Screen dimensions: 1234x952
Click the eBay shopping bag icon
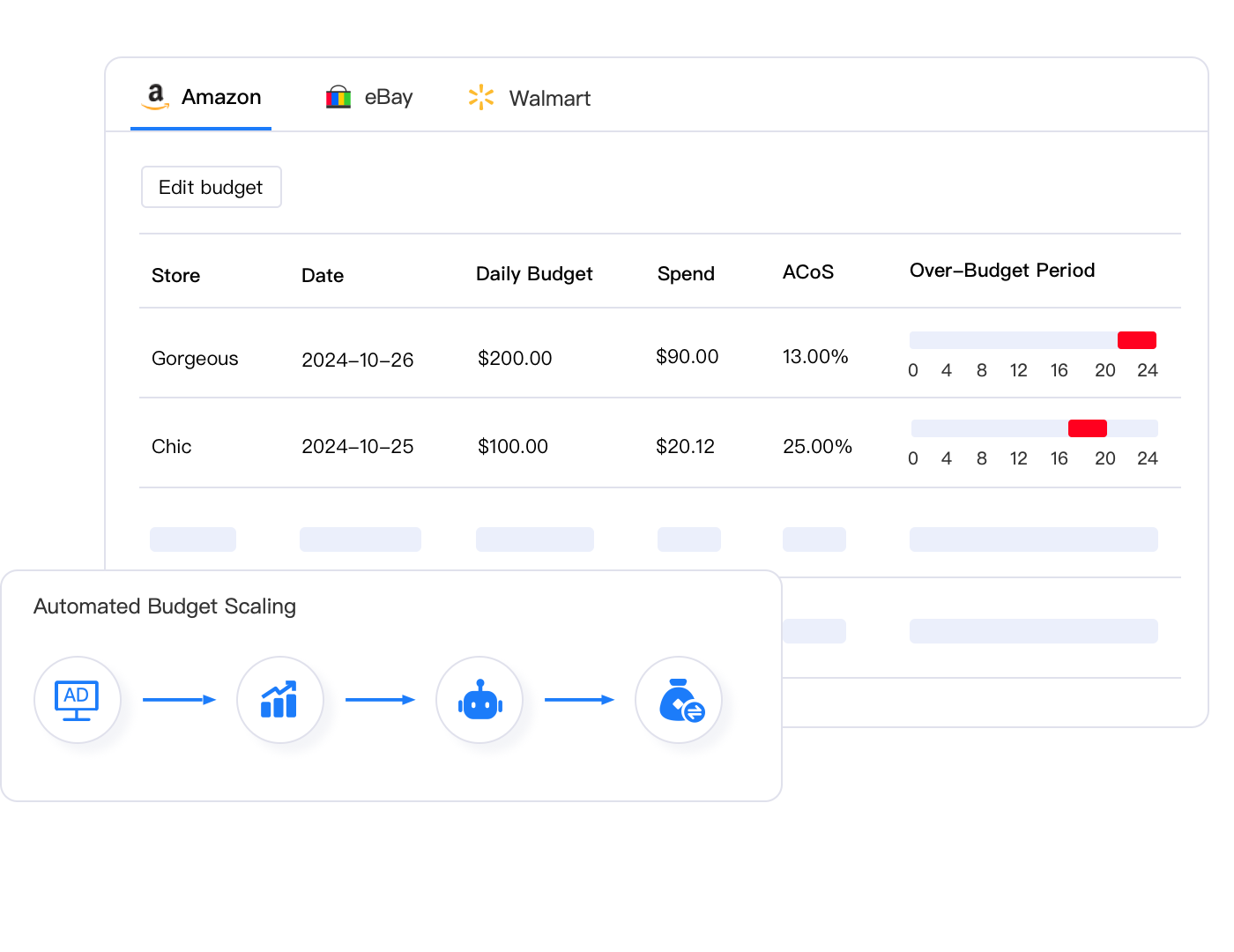pyautogui.click(x=339, y=97)
